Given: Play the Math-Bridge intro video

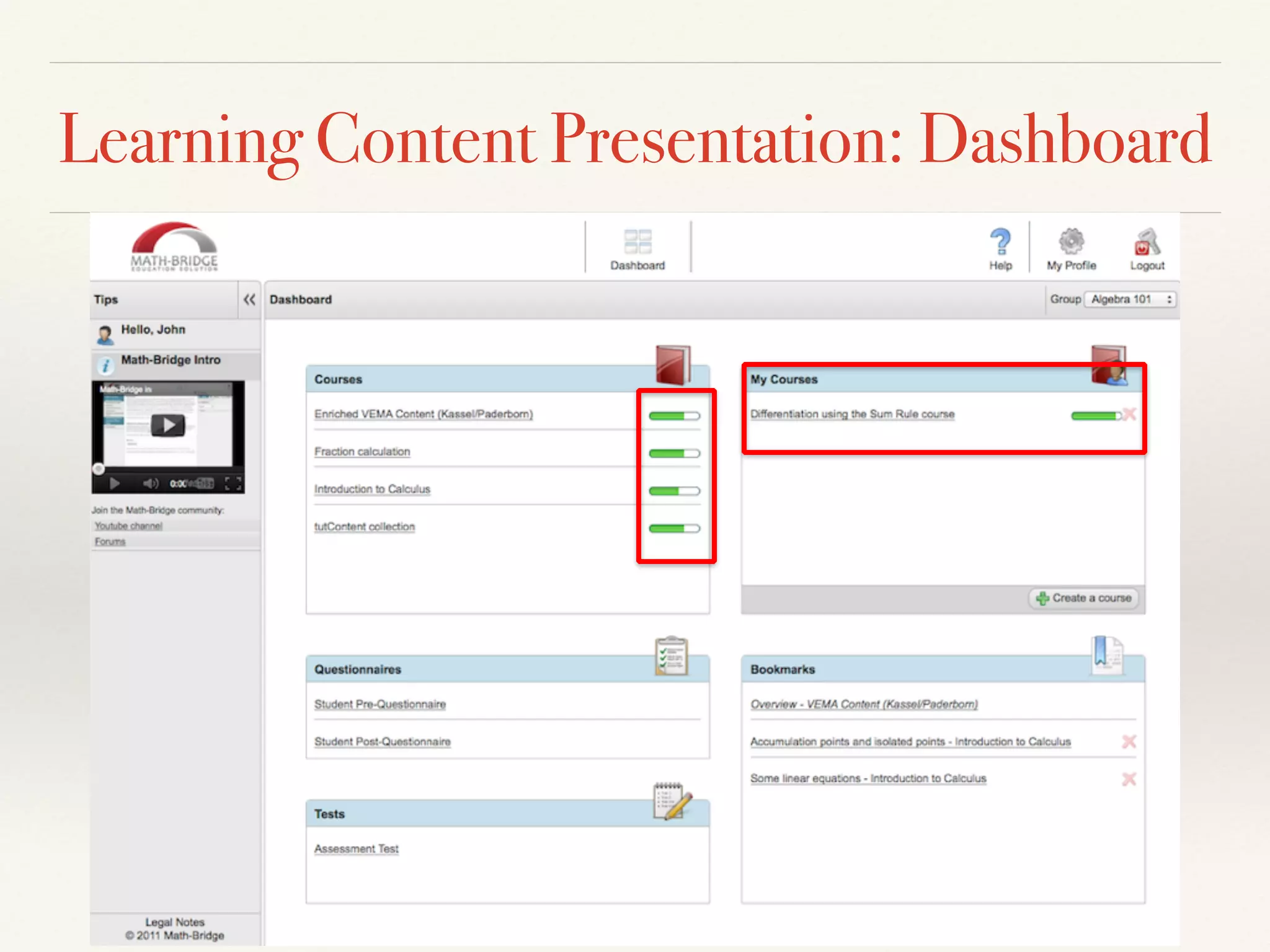Looking at the screenshot, I should pyautogui.click(x=167, y=426).
